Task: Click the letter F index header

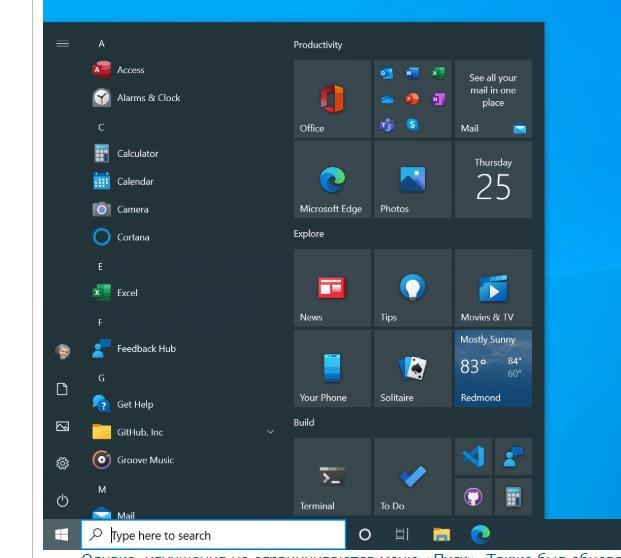Action: pos(100,322)
